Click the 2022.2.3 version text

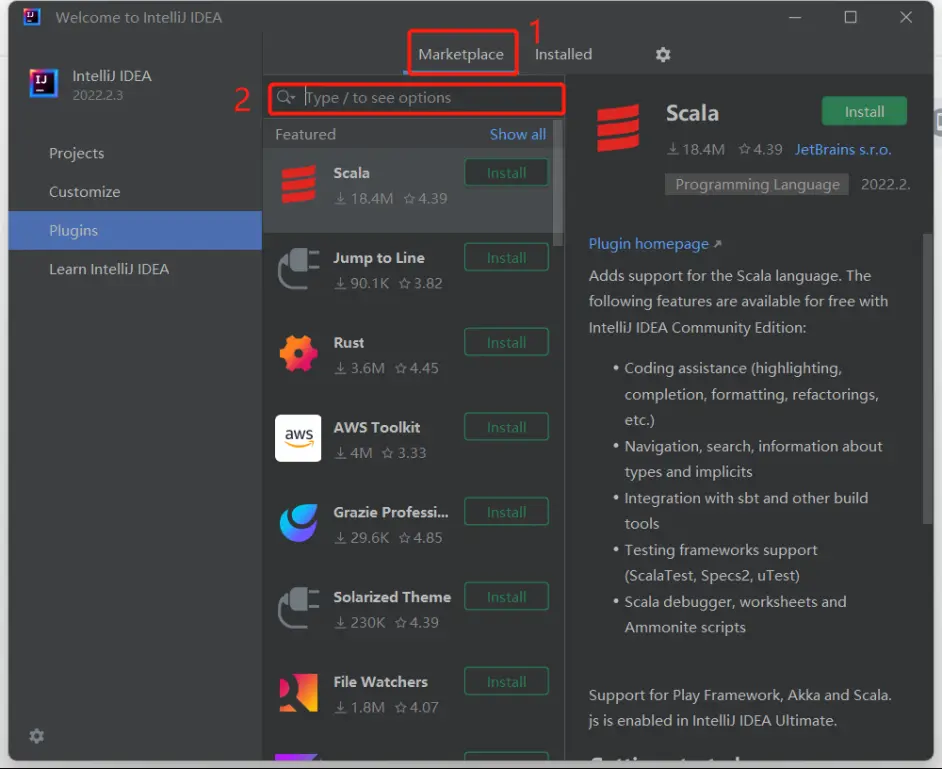pyautogui.click(x=97, y=95)
